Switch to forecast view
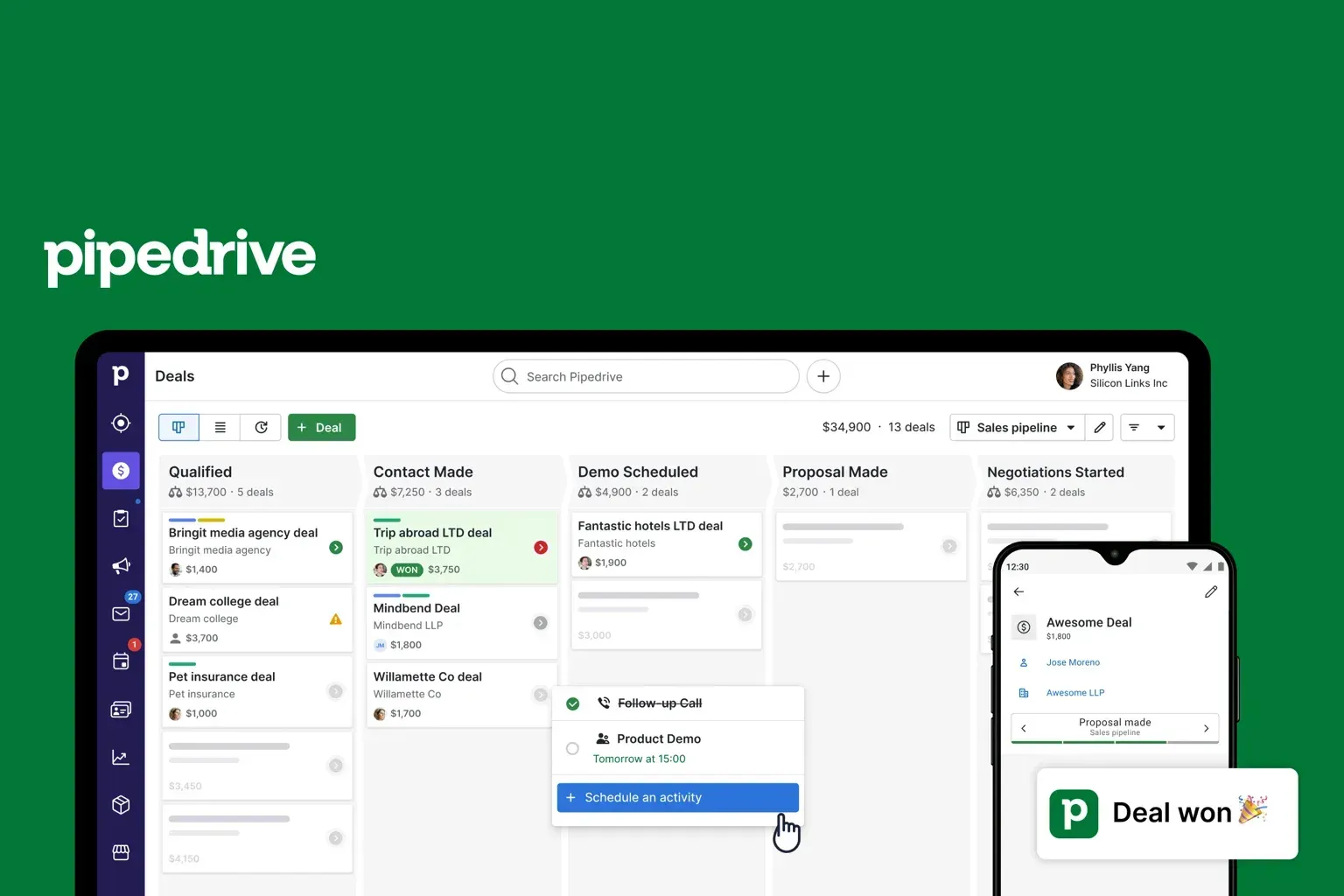This screenshot has height=896, width=1344. pos(261,427)
